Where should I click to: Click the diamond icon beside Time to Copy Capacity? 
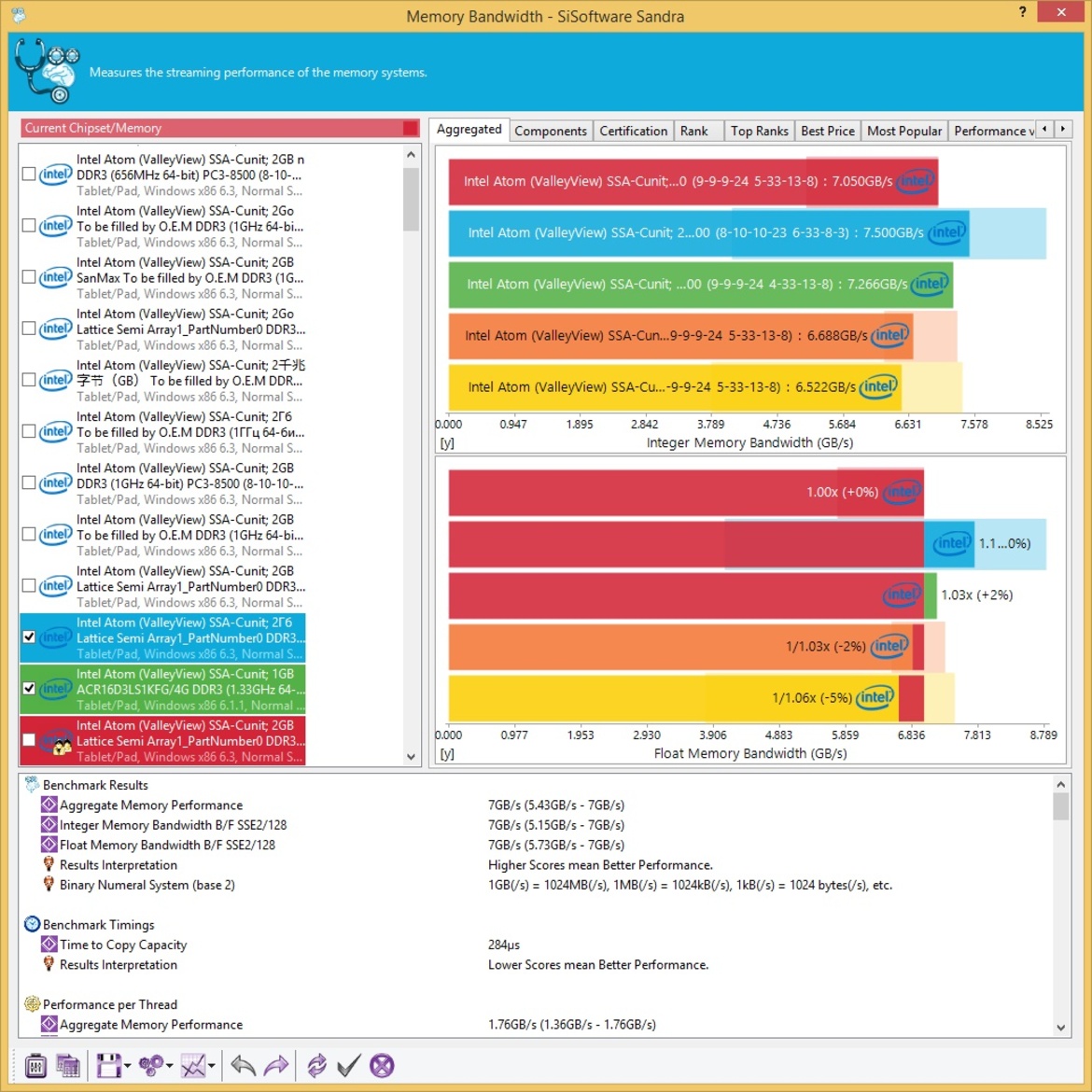pos(49,945)
